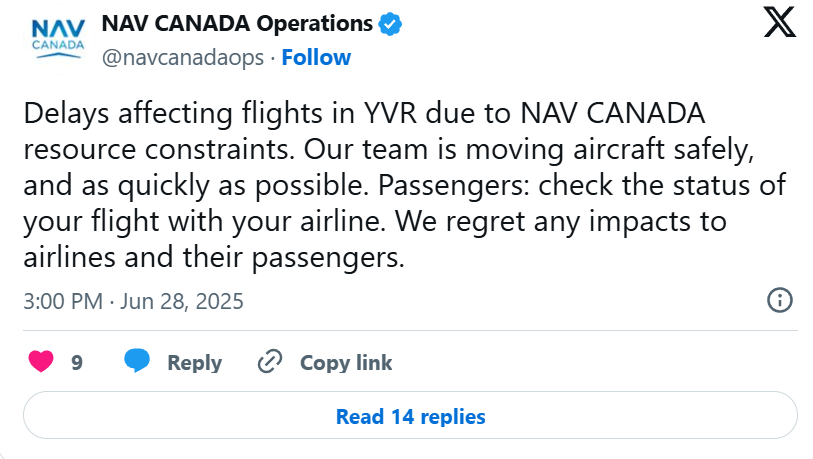Click the Copy link label
The height and width of the screenshot is (459, 813).
pos(346,363)
